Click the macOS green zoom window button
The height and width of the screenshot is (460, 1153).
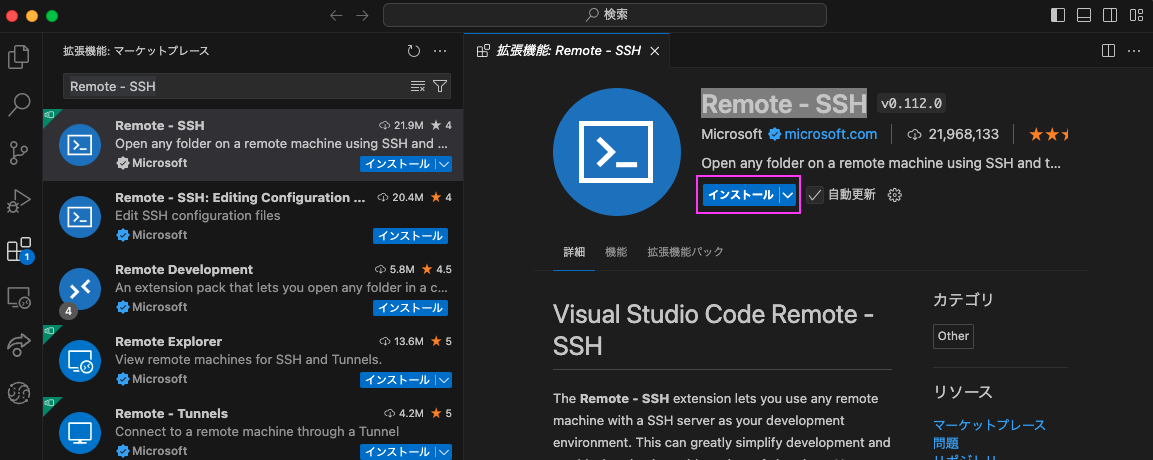pos(51,15)
